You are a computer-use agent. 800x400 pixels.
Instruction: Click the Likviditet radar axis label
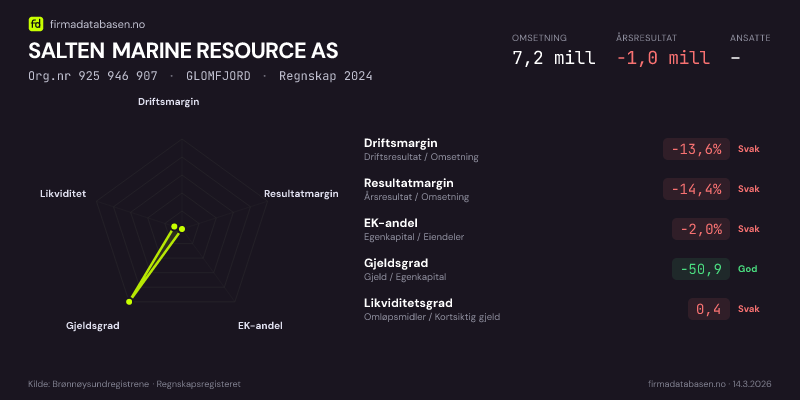(x=63, y=194)
